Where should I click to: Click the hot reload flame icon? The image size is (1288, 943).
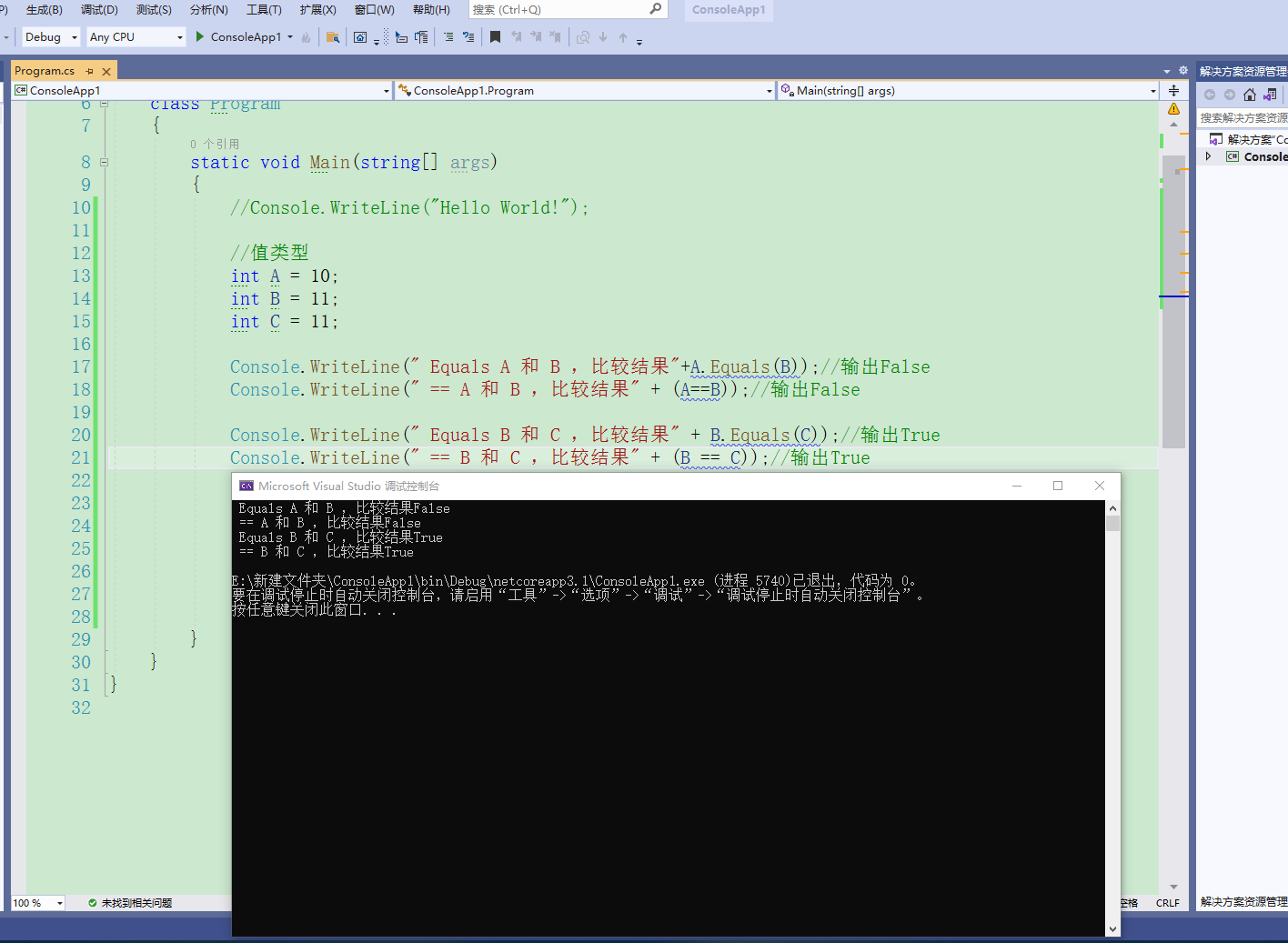(x=306, y=37)
